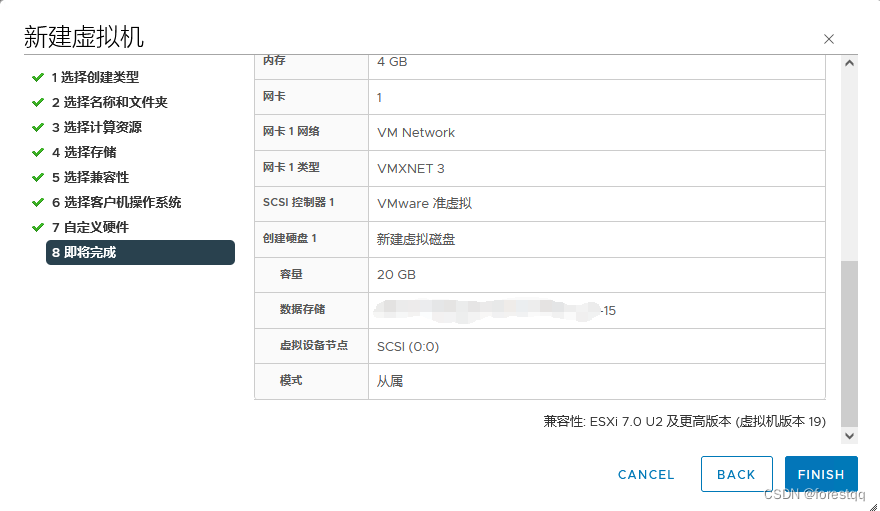
Task: Click the VMXNET 3 value
Action: 410,169
